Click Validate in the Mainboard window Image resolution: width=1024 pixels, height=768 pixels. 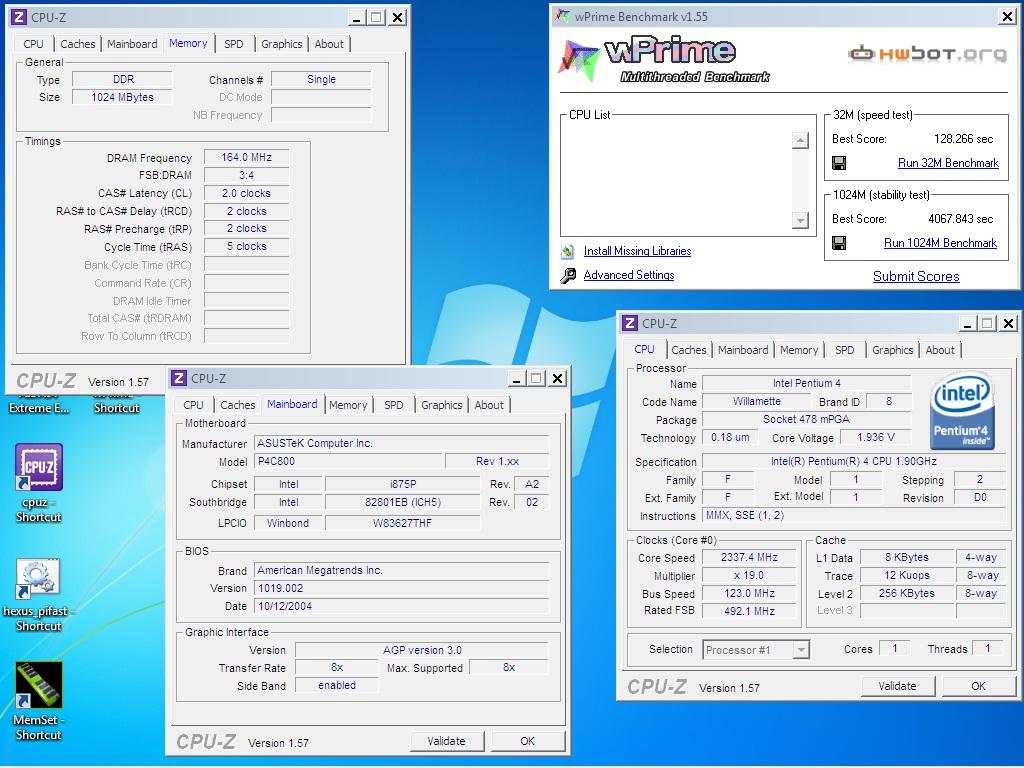pyautogui.click(x=447, y=741)
